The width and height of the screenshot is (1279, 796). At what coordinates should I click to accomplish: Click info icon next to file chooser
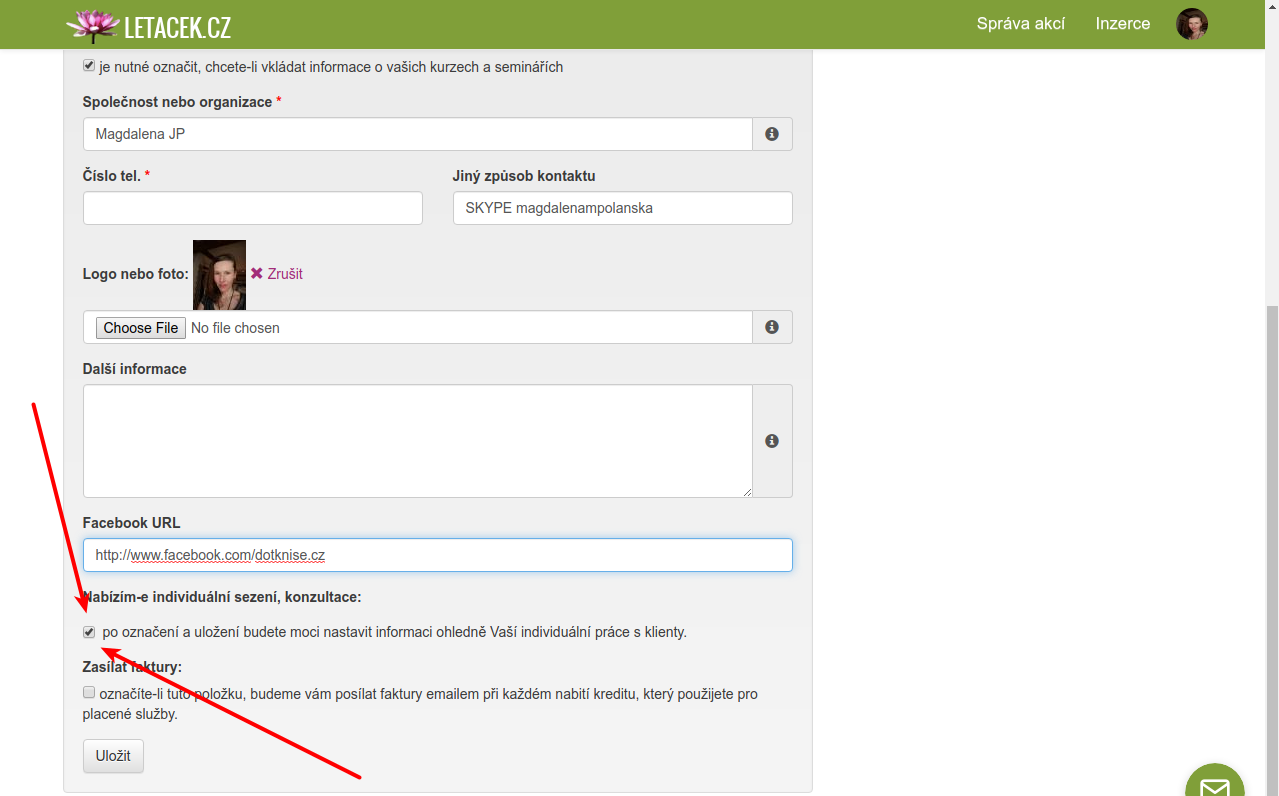(x=772, y=327)
